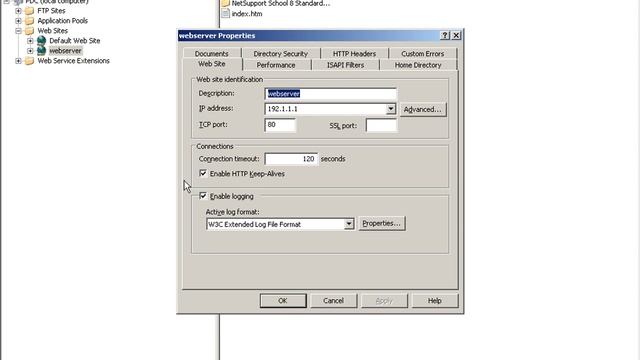Switch to the Performance tab
The width and height of the screenshot is (640, 360).
click(276, 65)
